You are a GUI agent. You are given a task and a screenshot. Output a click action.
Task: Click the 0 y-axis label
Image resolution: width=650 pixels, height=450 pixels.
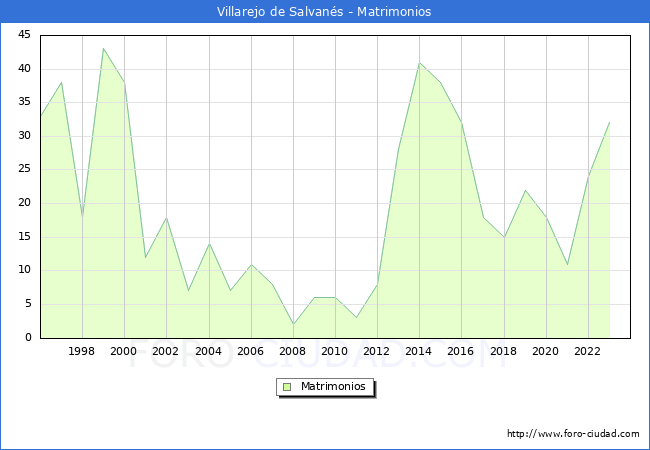[27, 338]
